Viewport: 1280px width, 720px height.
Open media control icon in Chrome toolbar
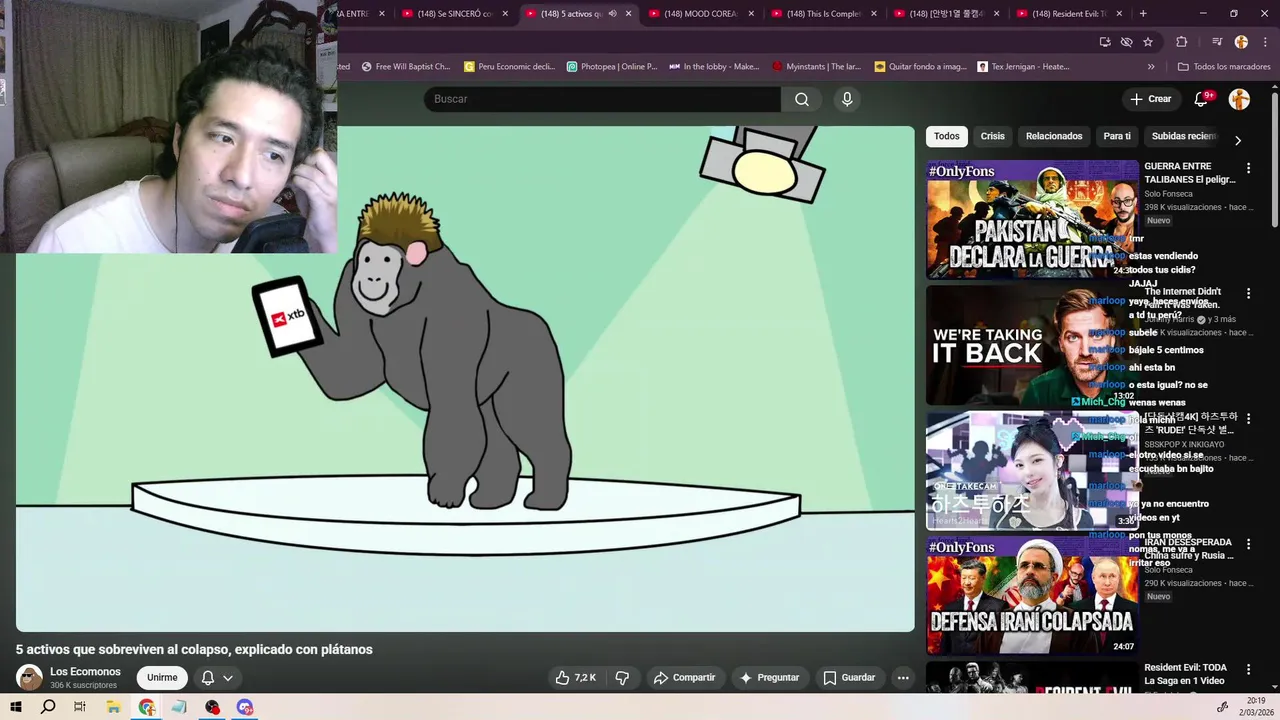point(1217,42)
